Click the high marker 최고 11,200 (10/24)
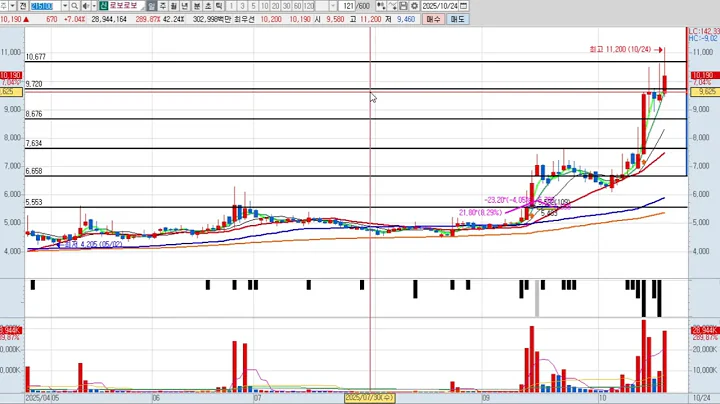 (620, 49)
